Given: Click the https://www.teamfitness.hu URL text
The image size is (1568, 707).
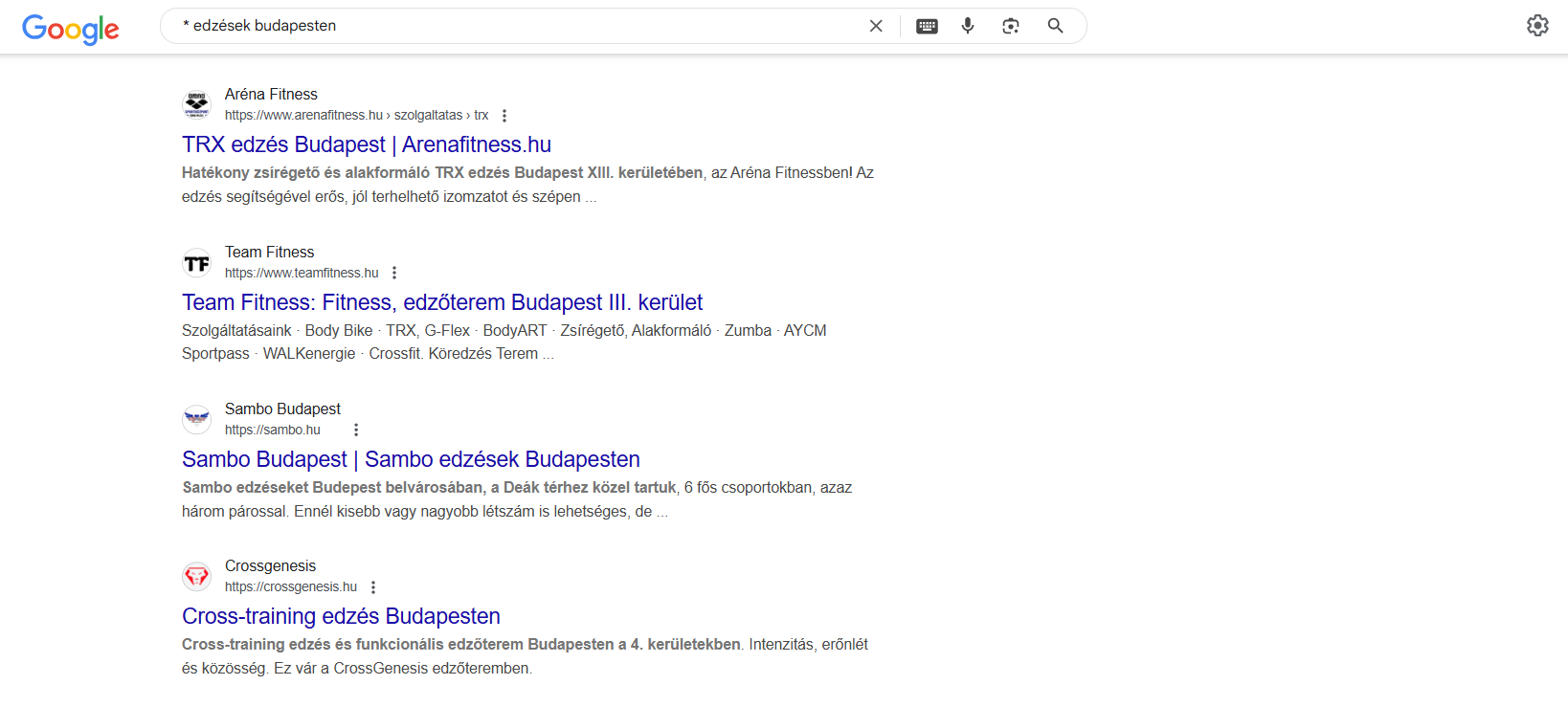Looking at the screenshot, I should coord(302,273).
